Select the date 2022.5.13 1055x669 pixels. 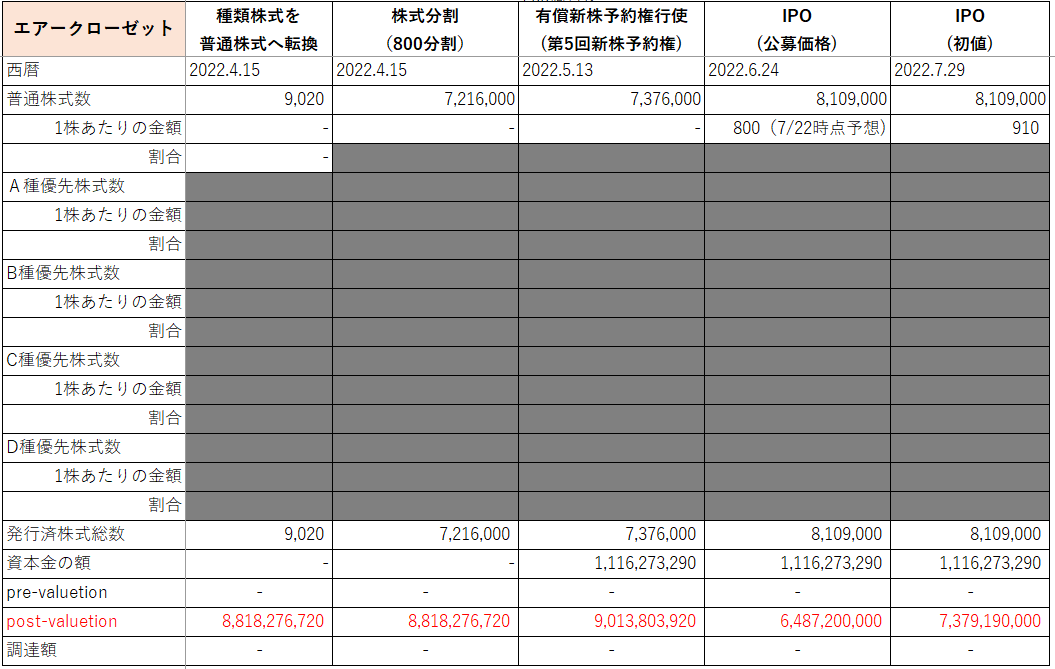[558, 70]
